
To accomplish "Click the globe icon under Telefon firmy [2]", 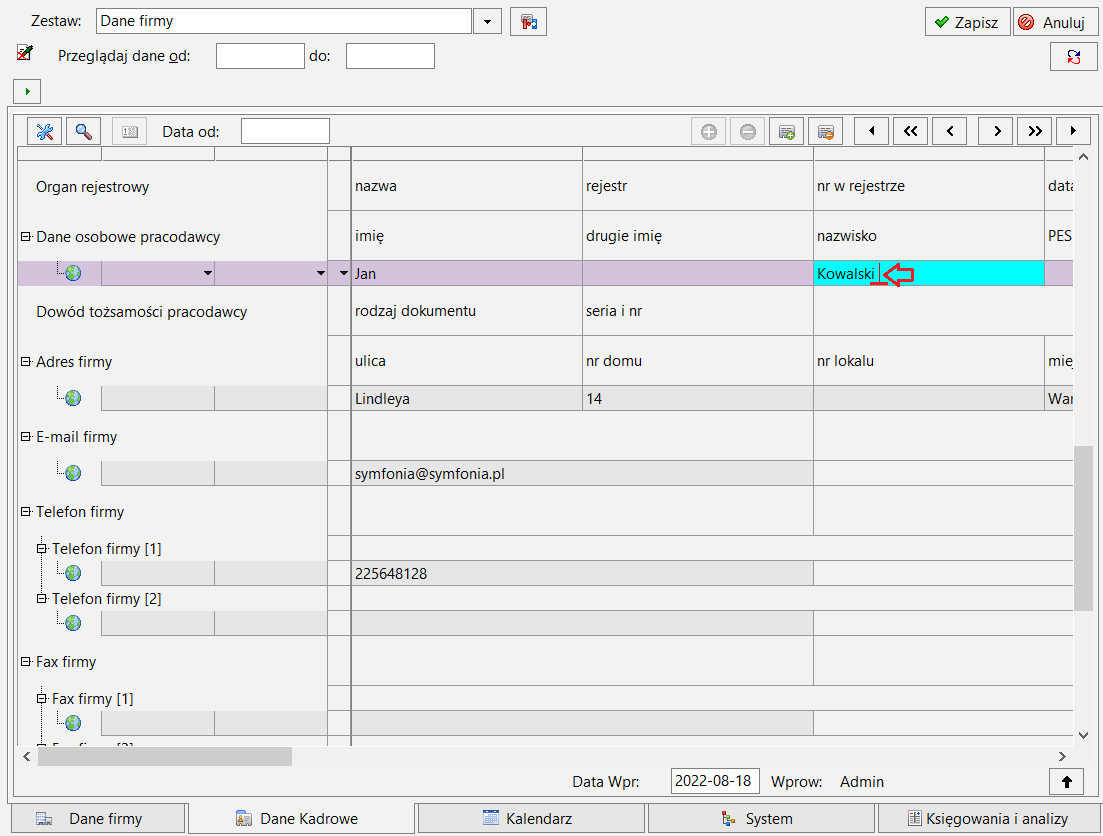I will (x=73, y=623).
